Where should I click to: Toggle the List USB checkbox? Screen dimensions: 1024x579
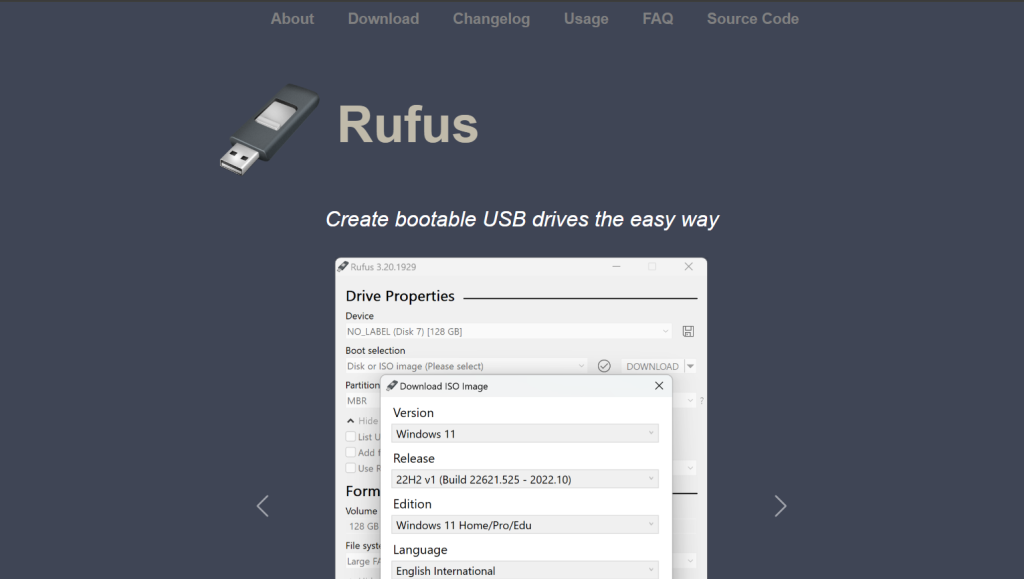350,437
